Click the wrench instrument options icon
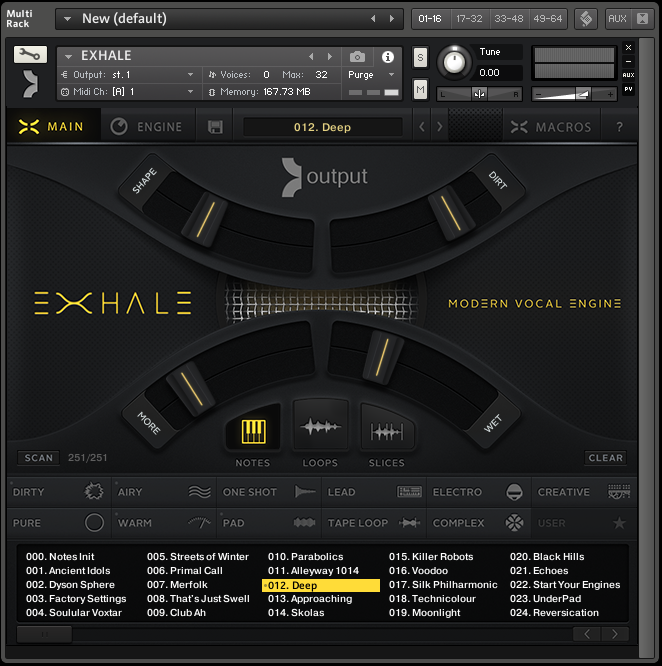The image size is (662, 666). tap(30, 55)
